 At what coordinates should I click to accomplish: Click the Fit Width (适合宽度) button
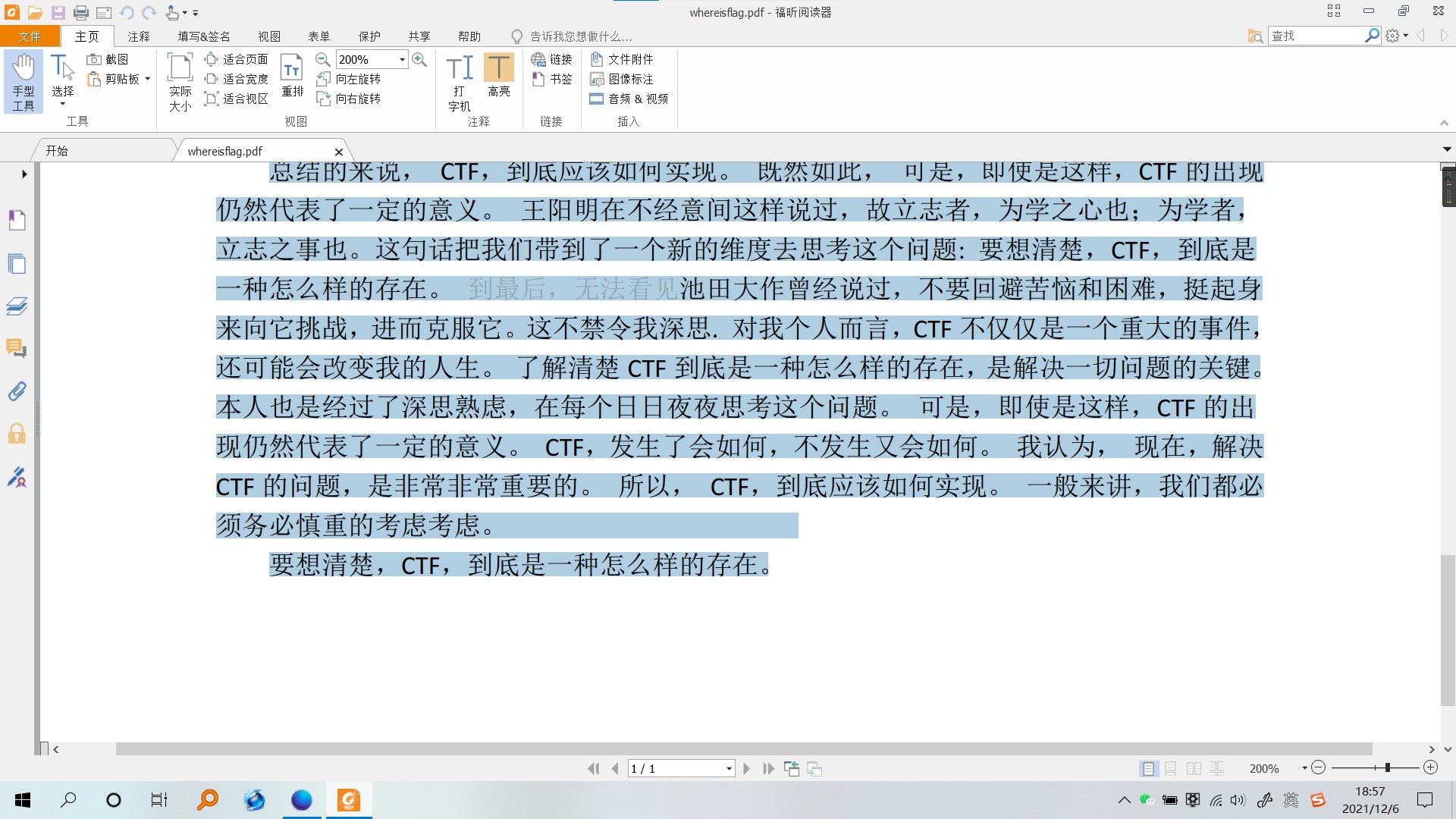coord(237,79)
